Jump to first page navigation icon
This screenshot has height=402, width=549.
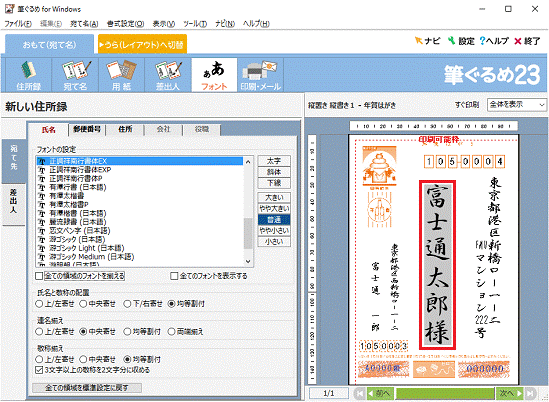[x=360, y=393]
